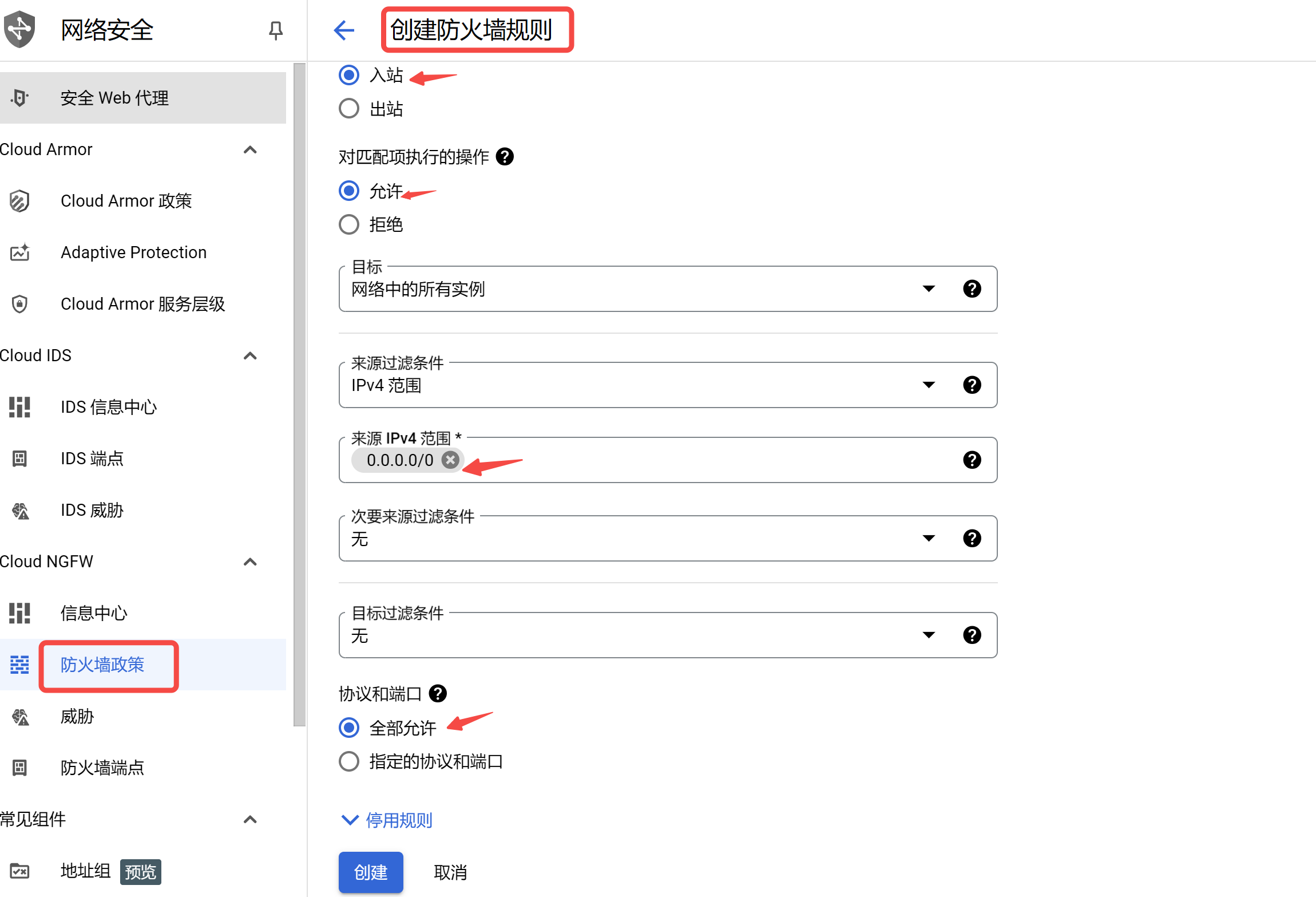Open help for 目标 field
Viewport: 1316px width, 897px height.
click(972, 289)
